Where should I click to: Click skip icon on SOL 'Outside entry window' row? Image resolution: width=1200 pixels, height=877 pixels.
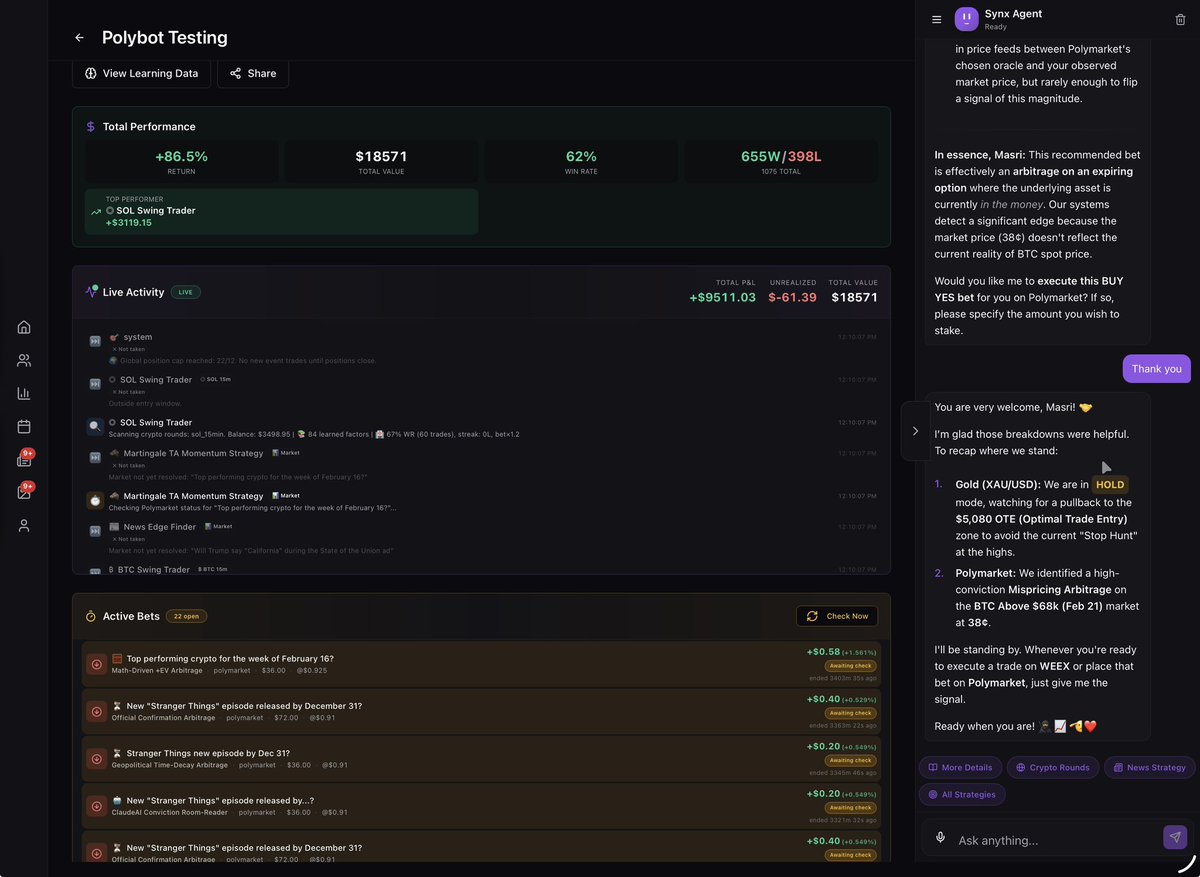point(95,384)
